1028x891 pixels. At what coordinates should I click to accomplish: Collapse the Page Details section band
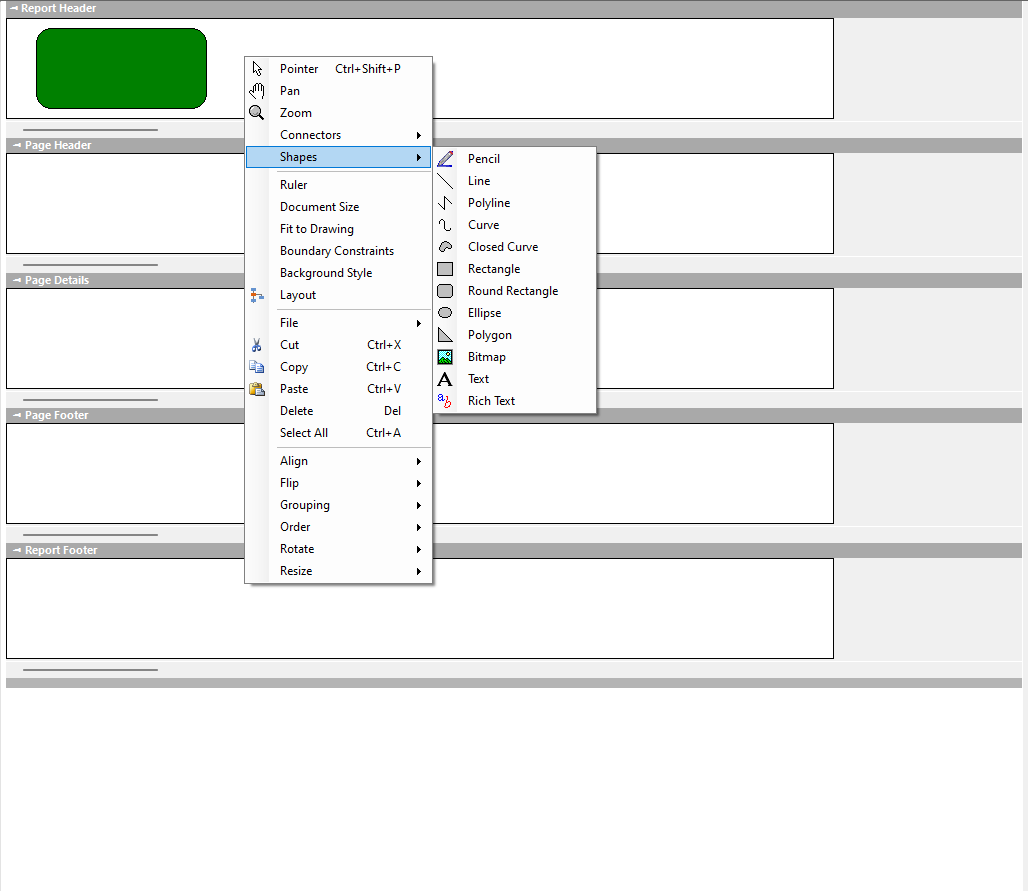click(16, 281)
